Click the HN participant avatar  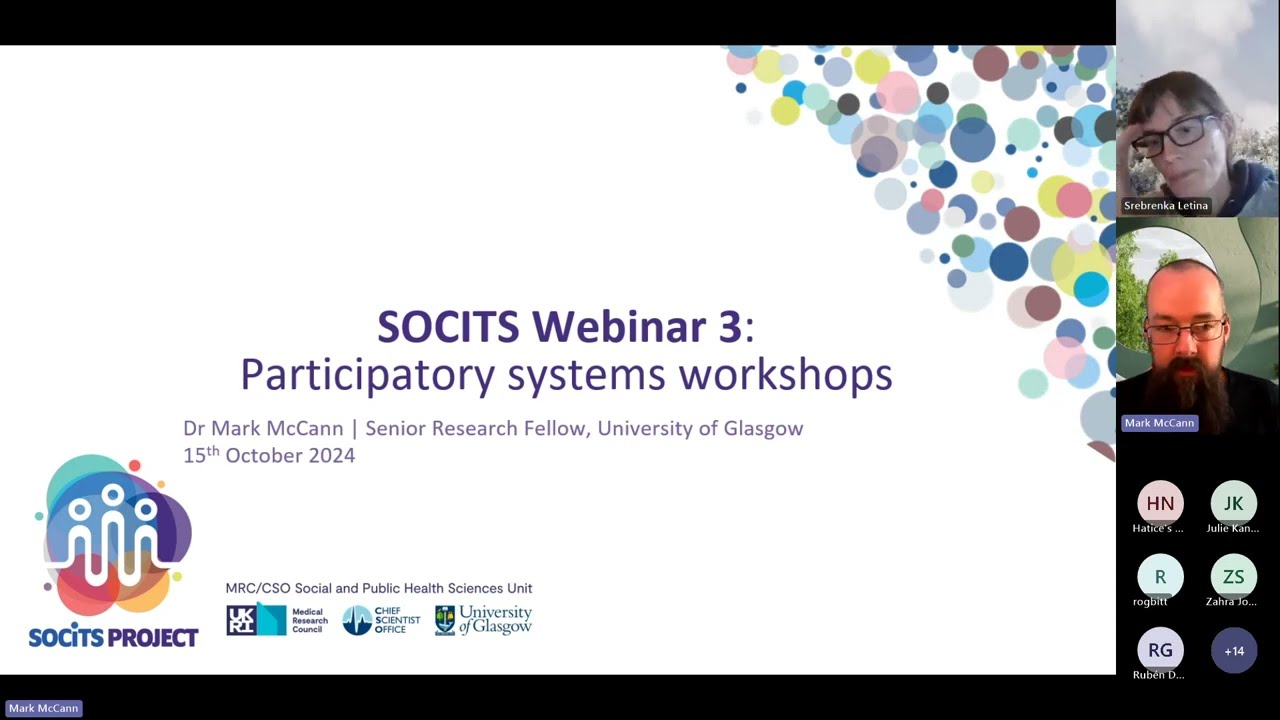click(1160, 503)
